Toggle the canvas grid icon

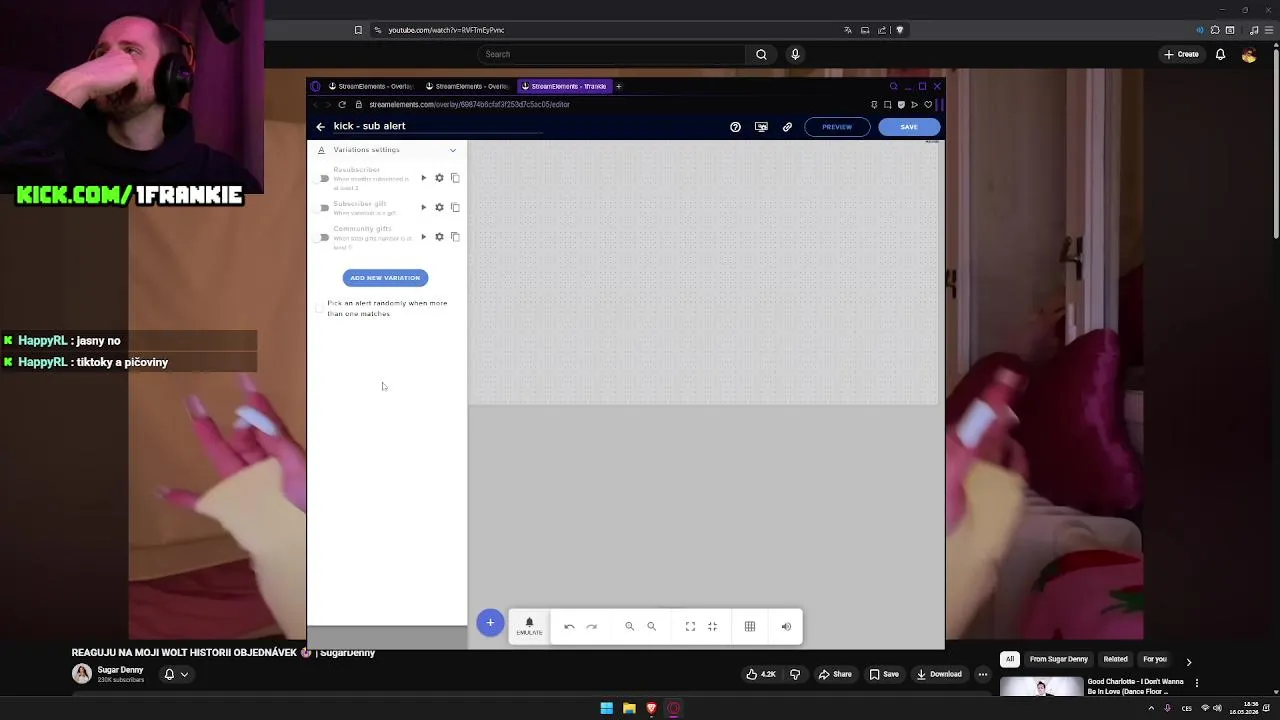pyautogui.click(x=750, y=627)
